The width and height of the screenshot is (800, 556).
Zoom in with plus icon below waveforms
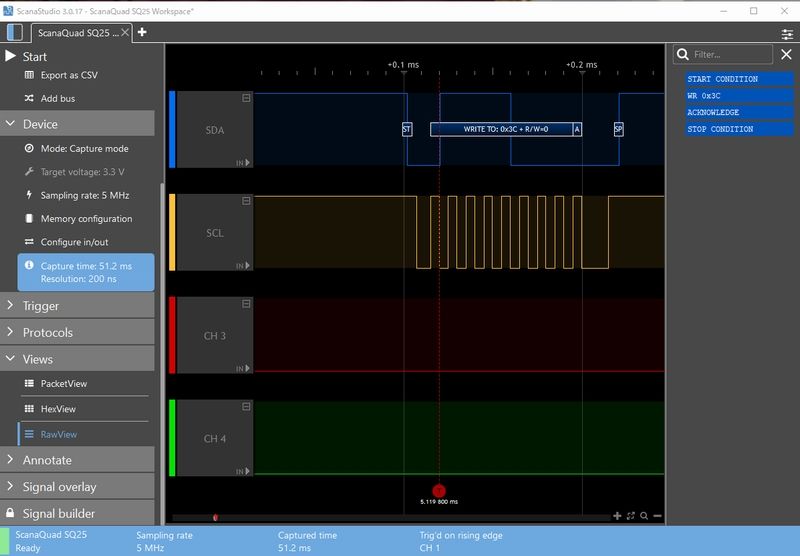617,516
